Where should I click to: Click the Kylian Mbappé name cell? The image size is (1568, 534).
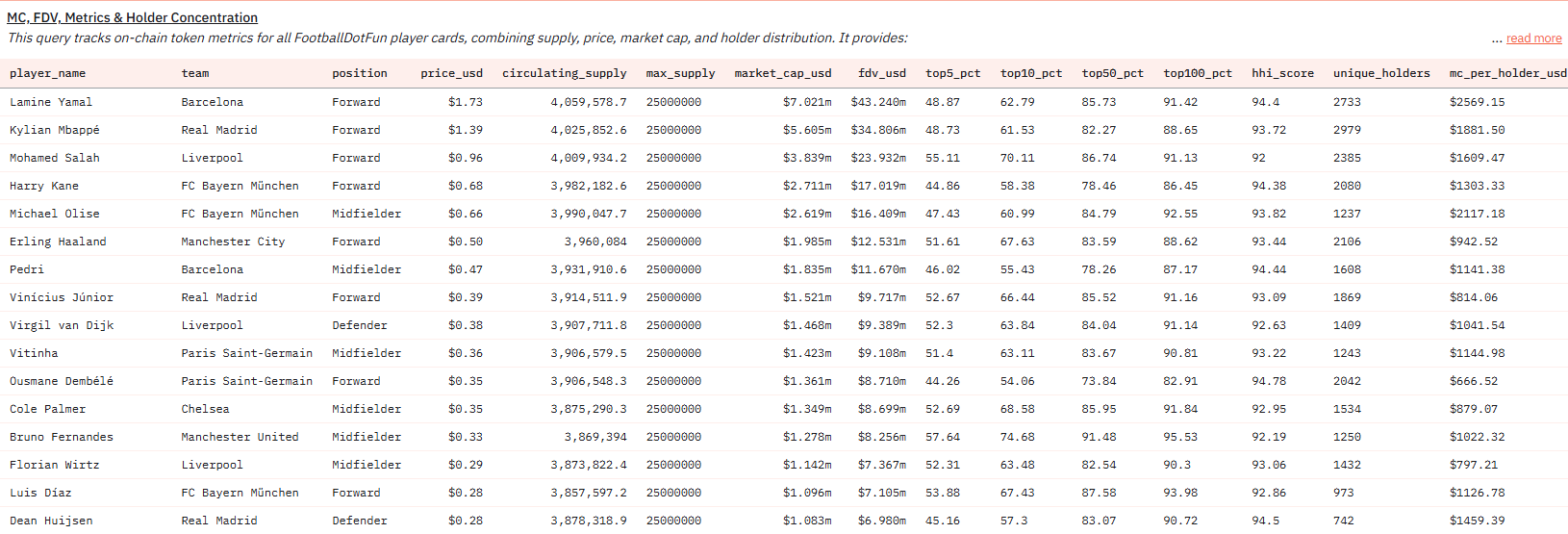54,130
